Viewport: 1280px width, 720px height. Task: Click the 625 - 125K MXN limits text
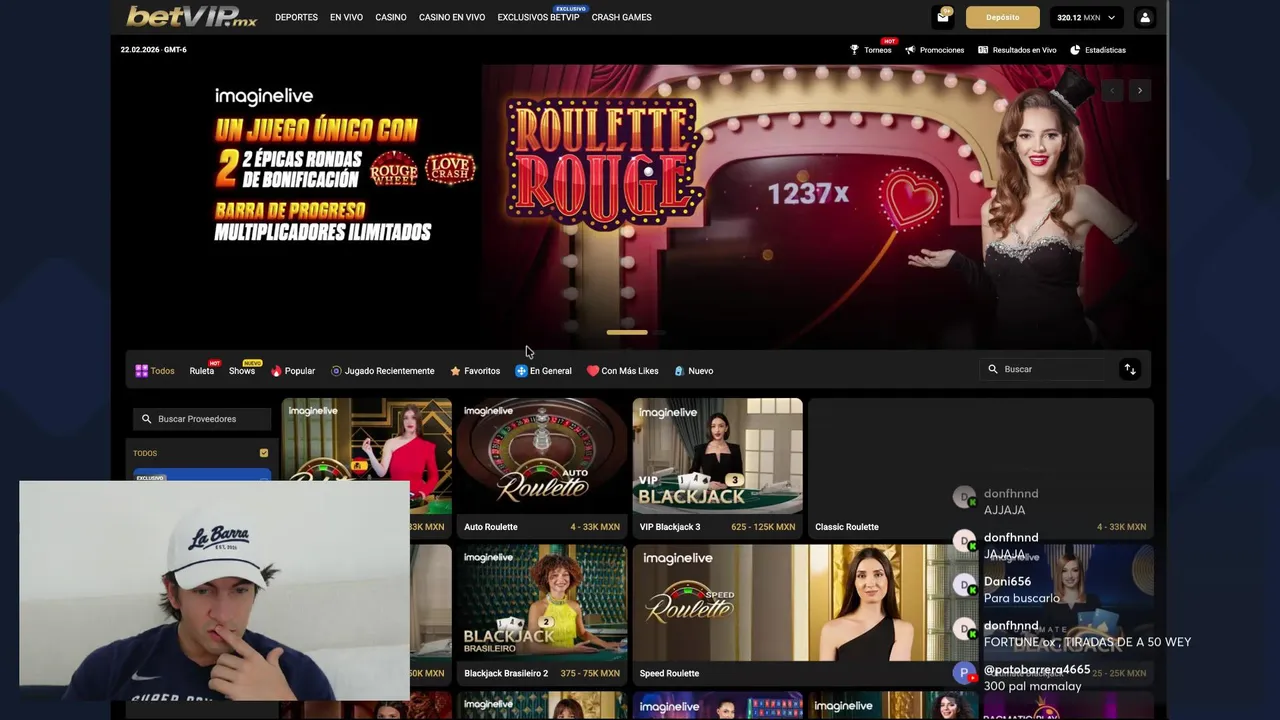763,527
